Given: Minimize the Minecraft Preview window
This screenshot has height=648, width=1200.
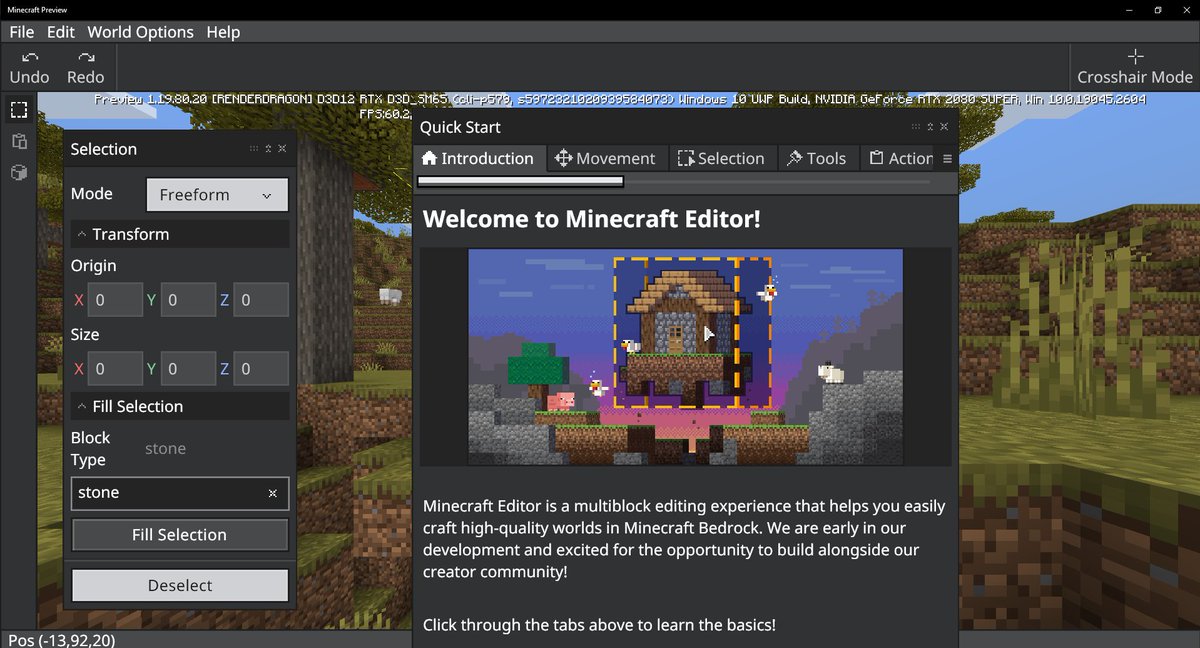Looking at the screenshot, I should [1129, 10].
